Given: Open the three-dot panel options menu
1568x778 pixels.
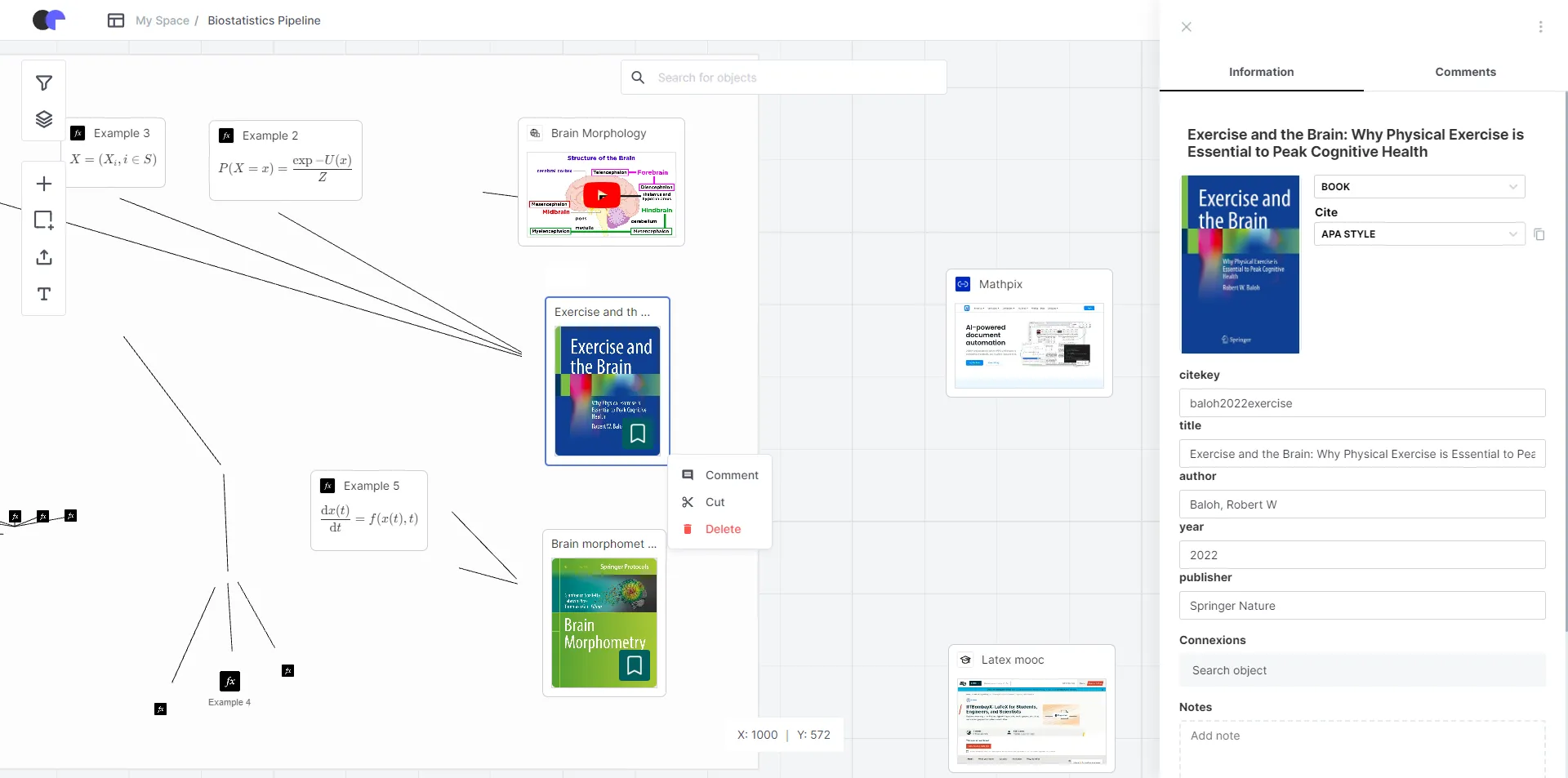Looking at the screenshot, I should click(1540, 27).
